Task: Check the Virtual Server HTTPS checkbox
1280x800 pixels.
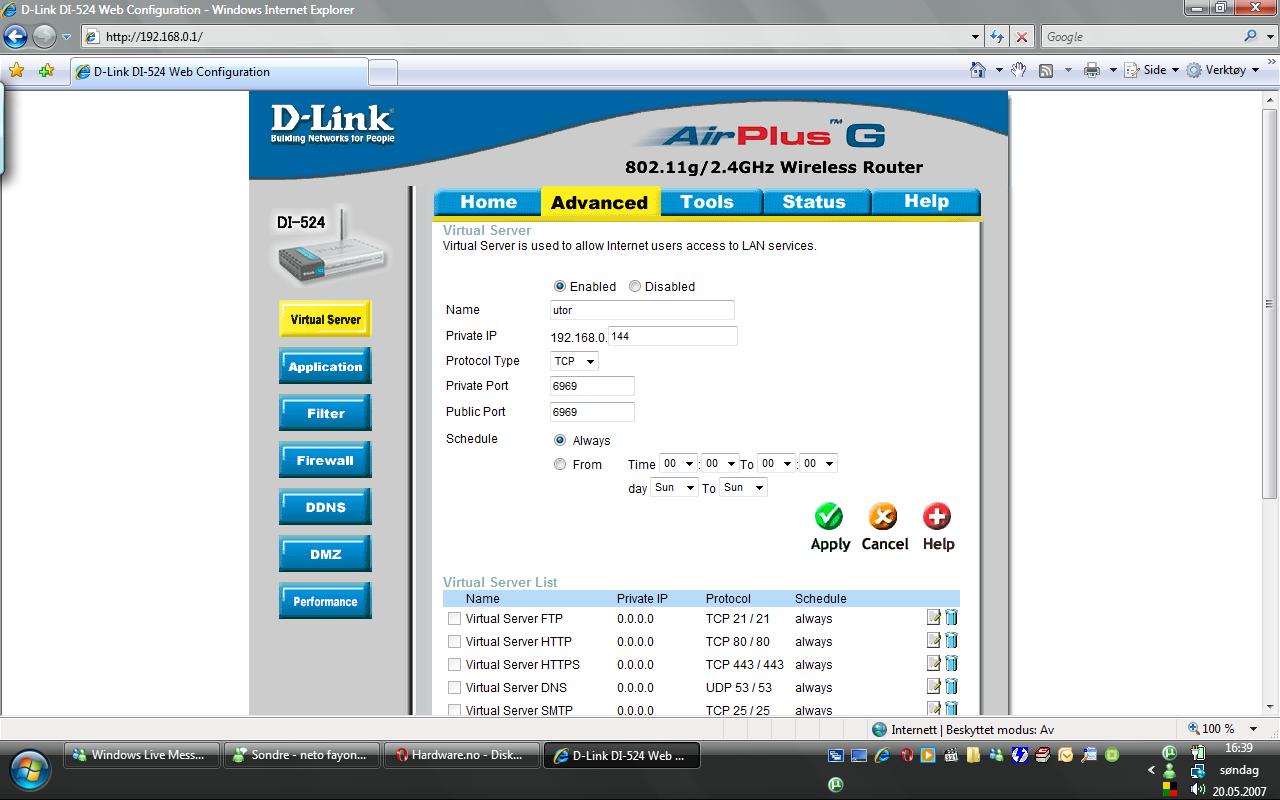Action: [x=455, y=664]
